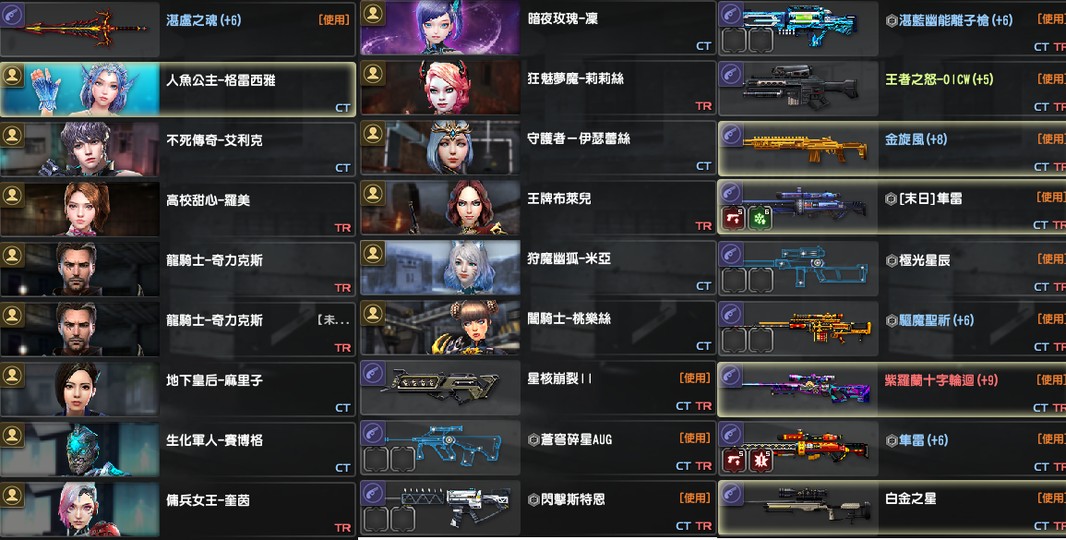Click the character badge icon on 人魚公主-格雷西雅

pos(12,75)
